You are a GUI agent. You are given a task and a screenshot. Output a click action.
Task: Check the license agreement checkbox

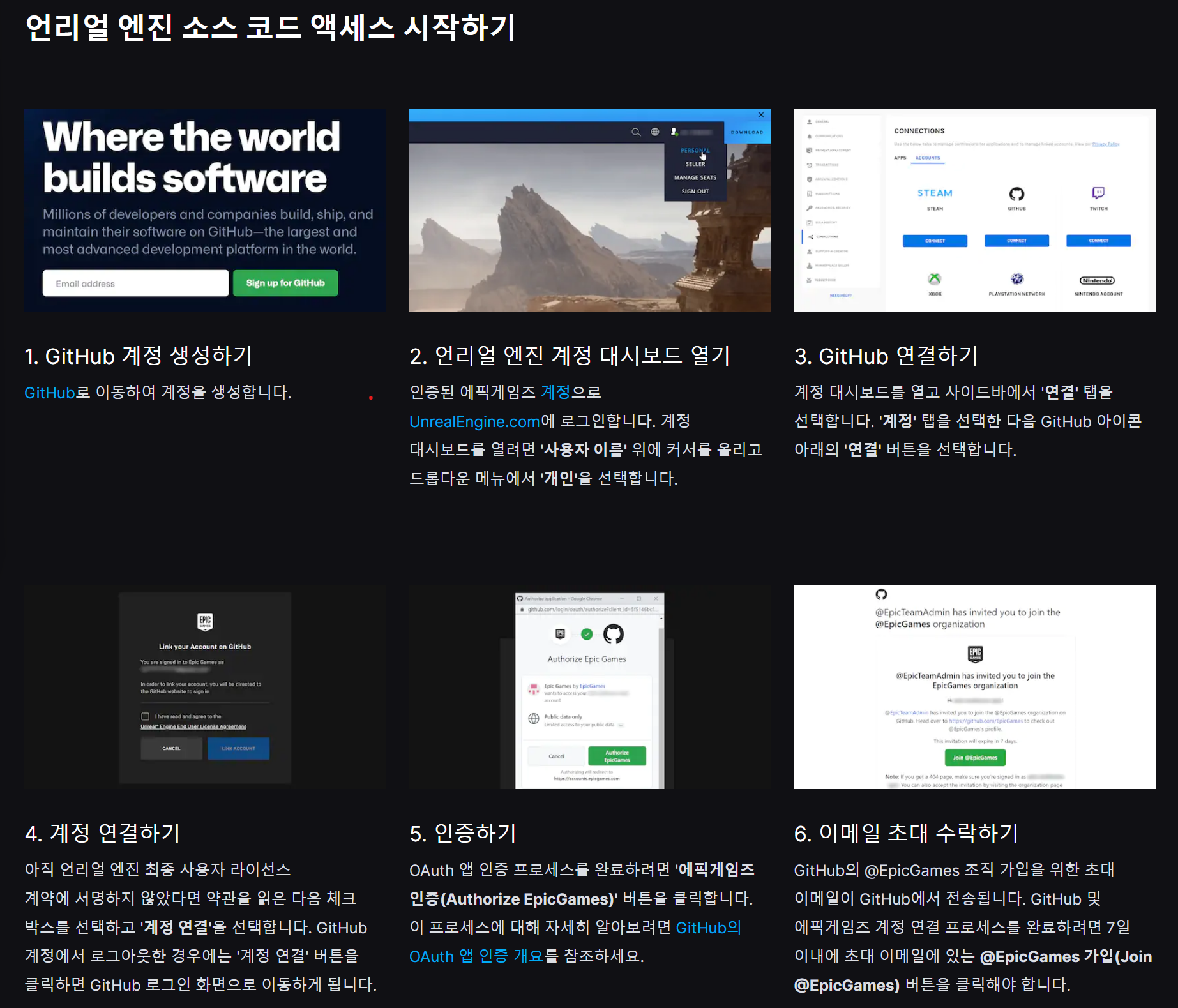(145, 716)
